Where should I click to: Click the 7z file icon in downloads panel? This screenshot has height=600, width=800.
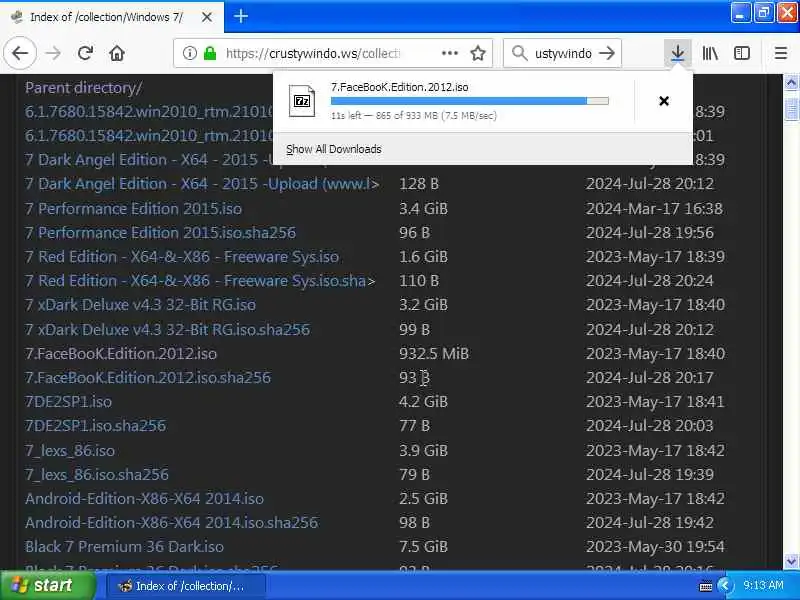click(302, 101)
